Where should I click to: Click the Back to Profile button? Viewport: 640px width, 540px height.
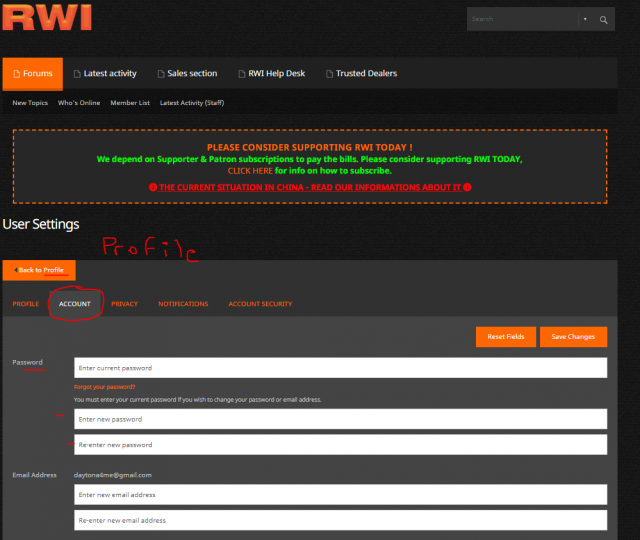[39, 270]
